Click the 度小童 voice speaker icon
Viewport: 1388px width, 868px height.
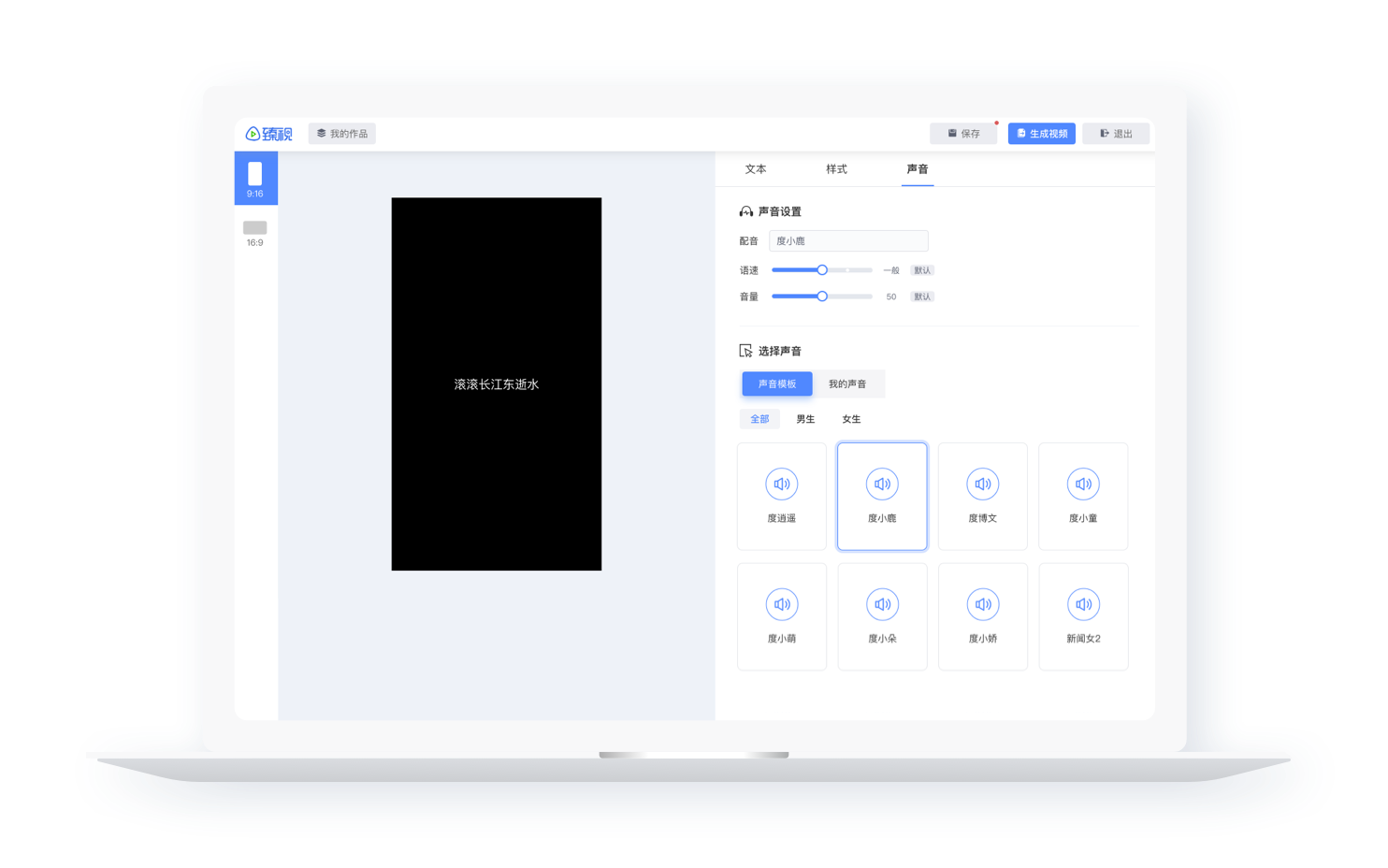coord(1083,484)
